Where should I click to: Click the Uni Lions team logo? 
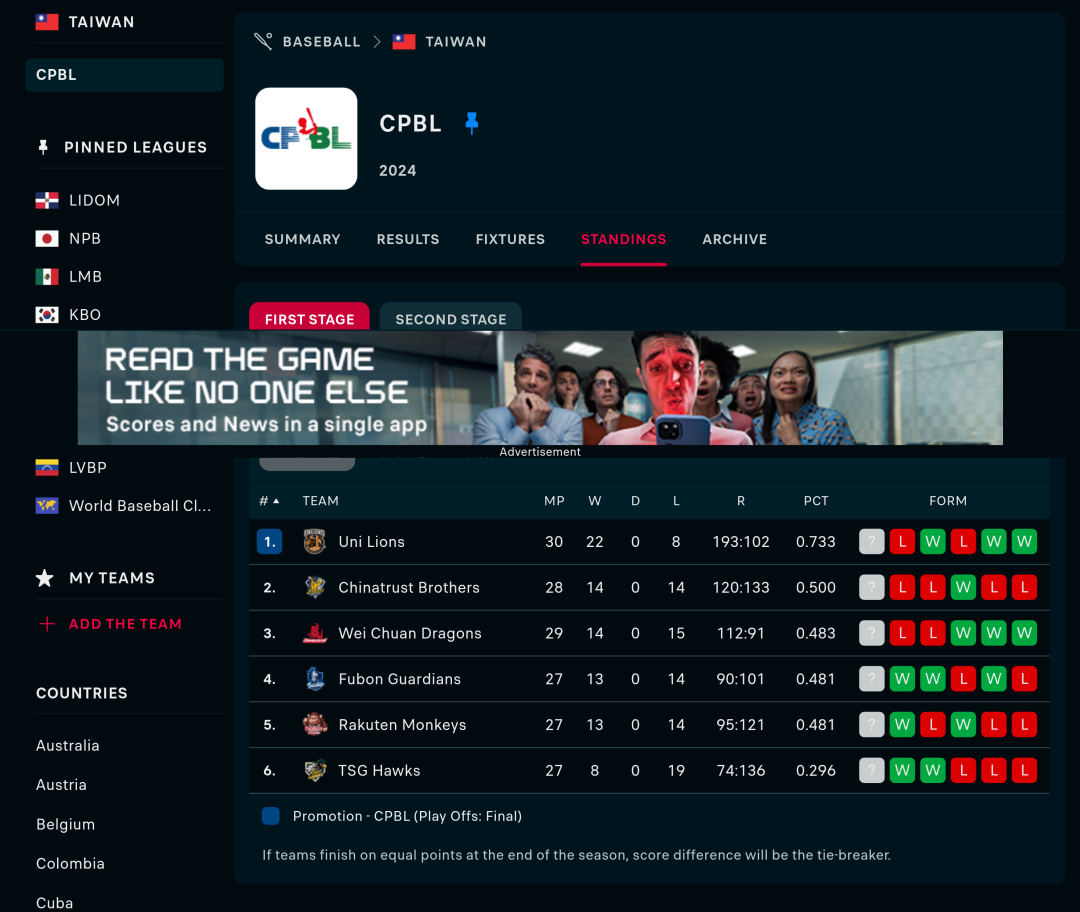[315, 541]
